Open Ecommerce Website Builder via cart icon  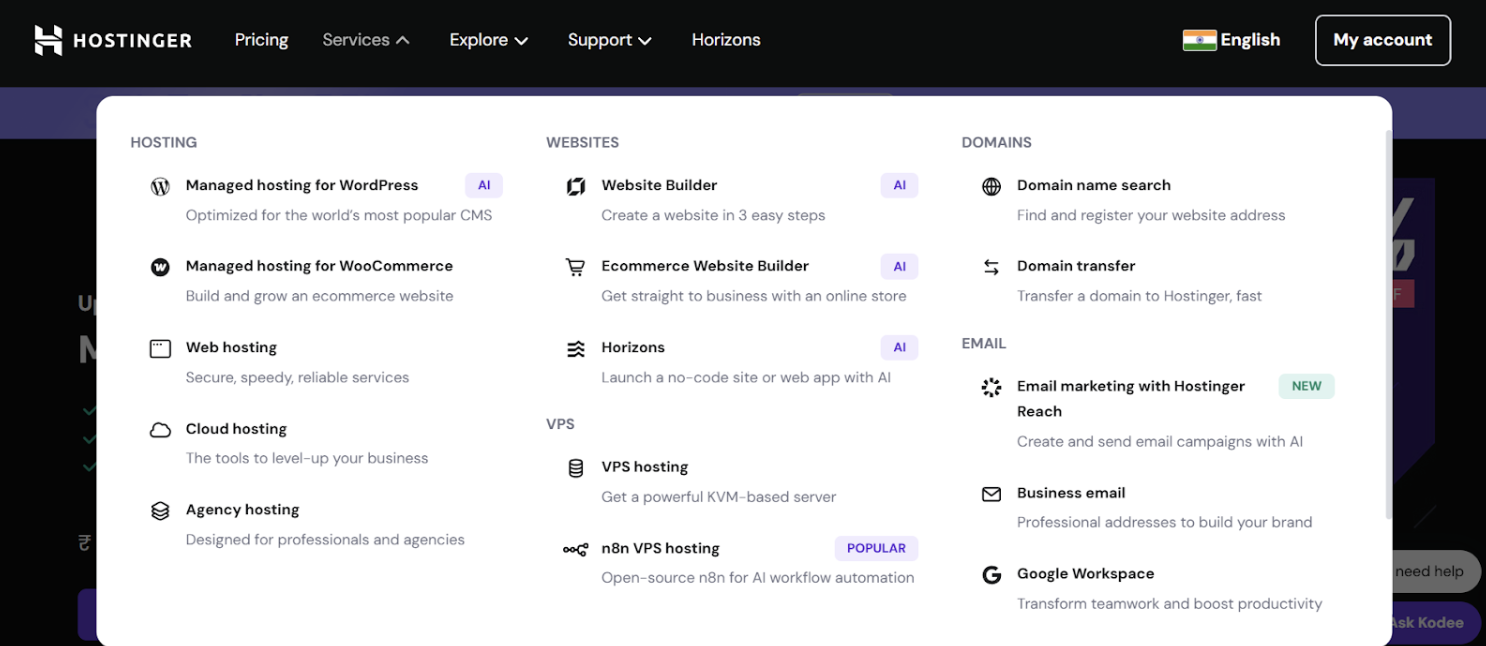pyautogui.click(x=575, y=266)
